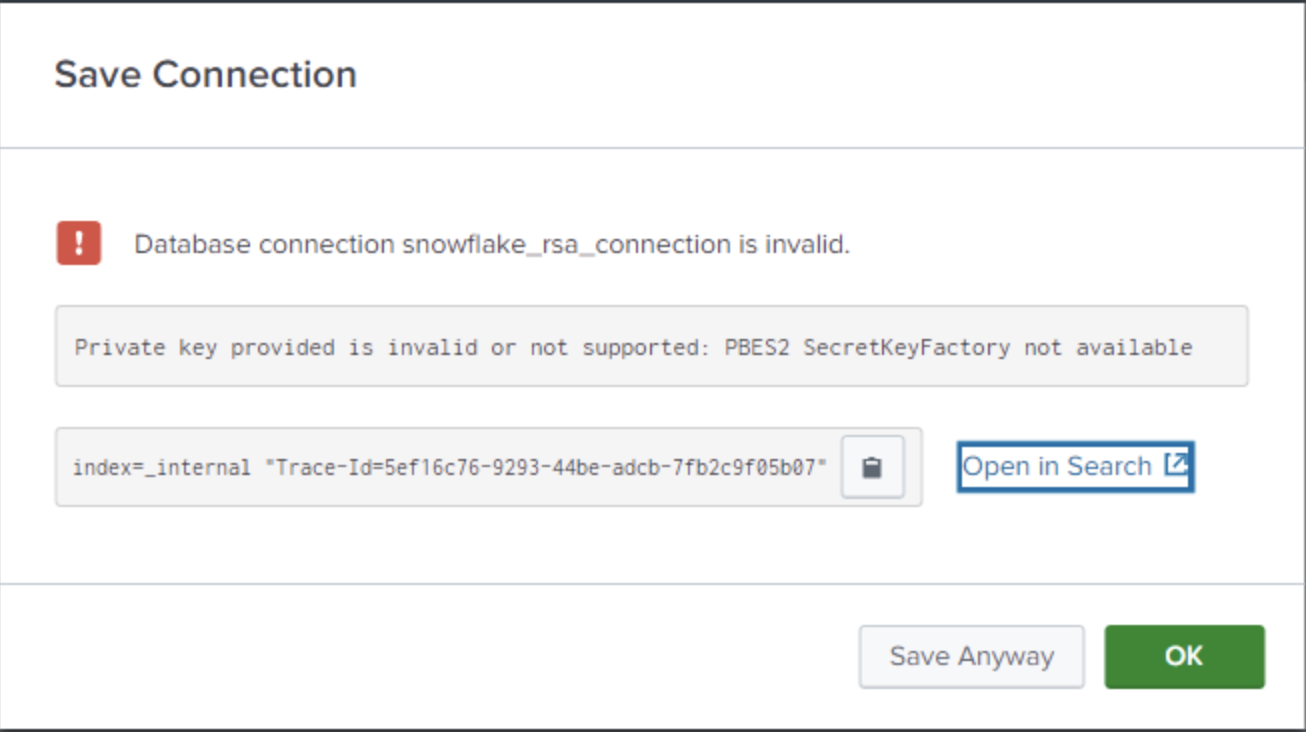
Task: Dismiss the error by clicking Save Anyway
Action: tap(971, 656)
